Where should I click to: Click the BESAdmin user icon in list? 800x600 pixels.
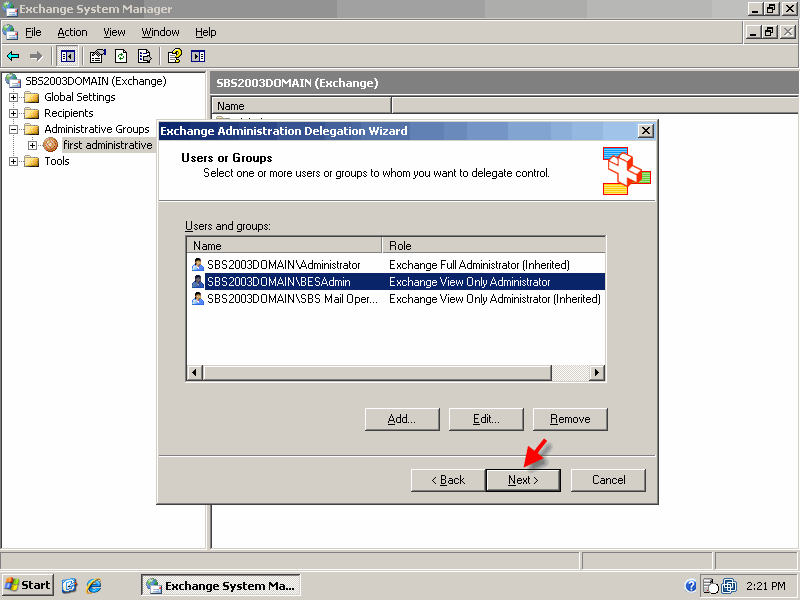coord(198,282)
